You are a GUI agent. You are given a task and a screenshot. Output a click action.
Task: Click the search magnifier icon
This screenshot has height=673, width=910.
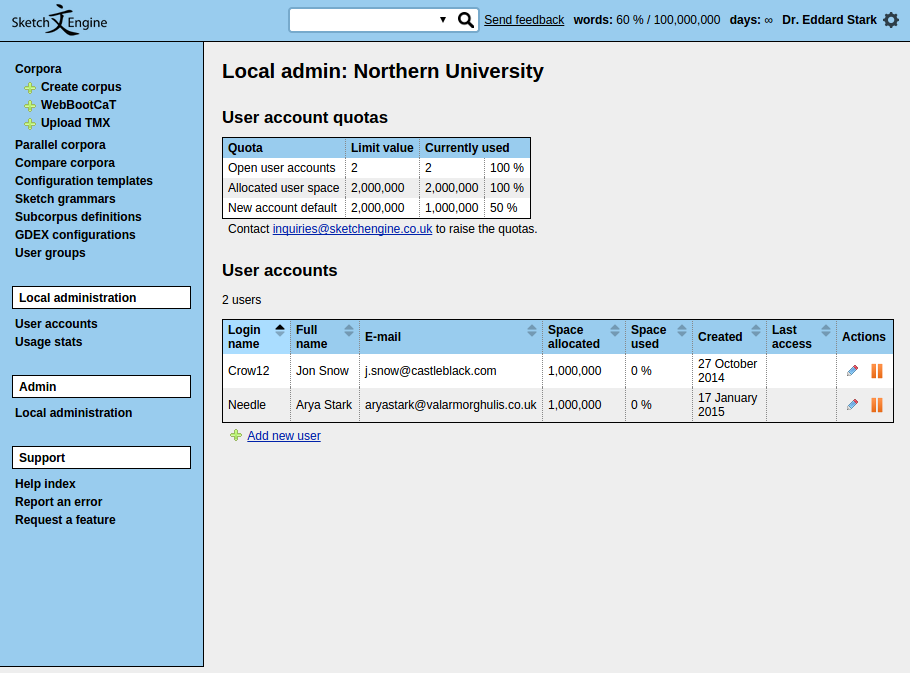point(465,20)
